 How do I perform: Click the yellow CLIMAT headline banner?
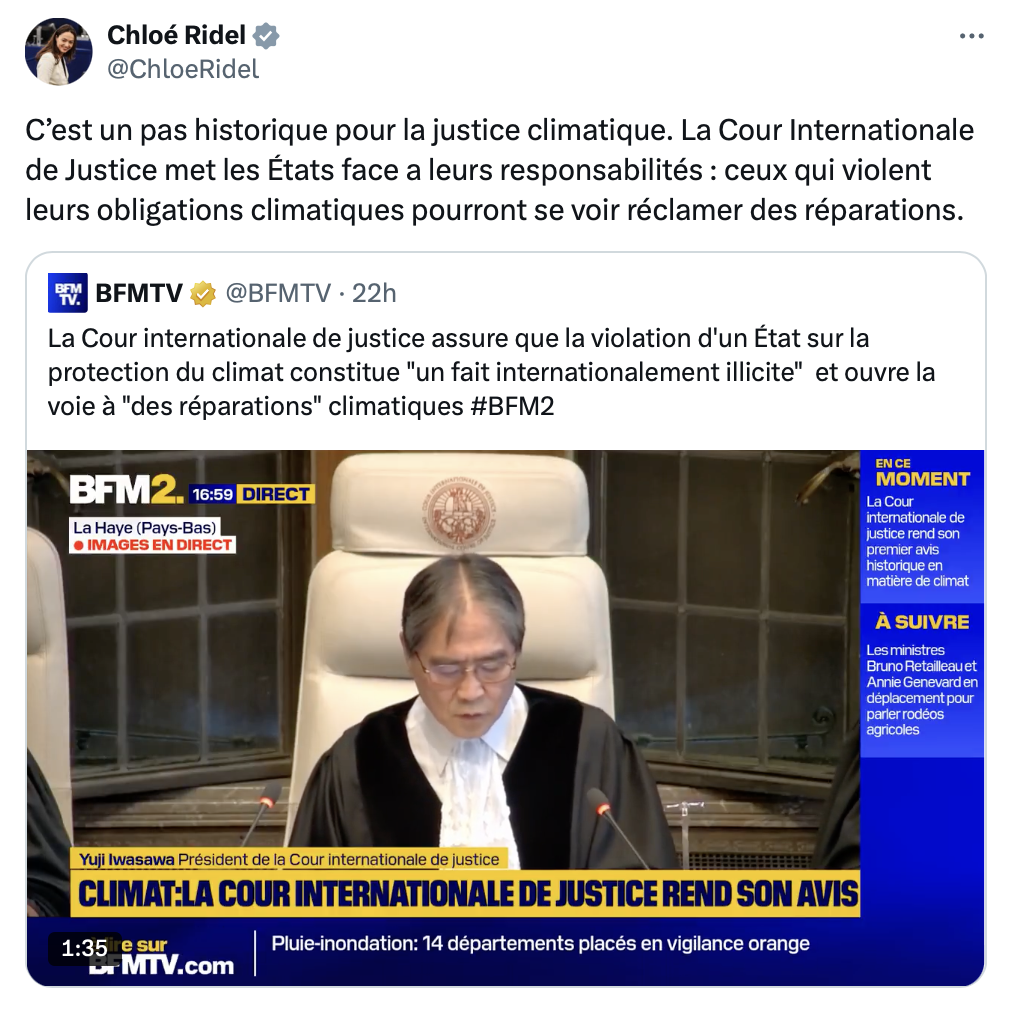pyautogui.click(x=466, y=894)
